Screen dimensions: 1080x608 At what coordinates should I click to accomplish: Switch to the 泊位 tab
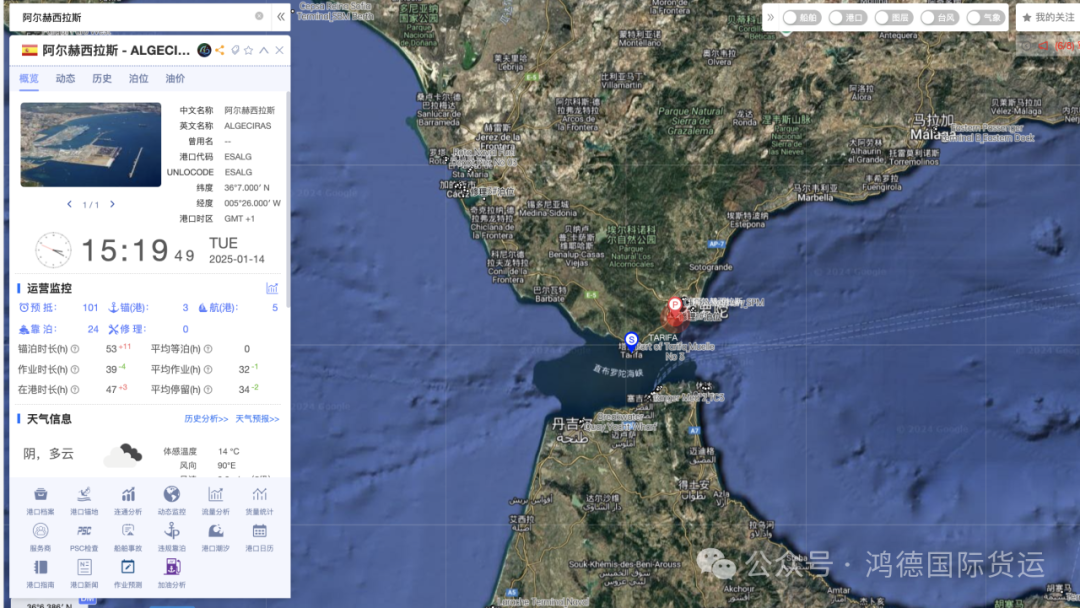[x=138, y=78]
